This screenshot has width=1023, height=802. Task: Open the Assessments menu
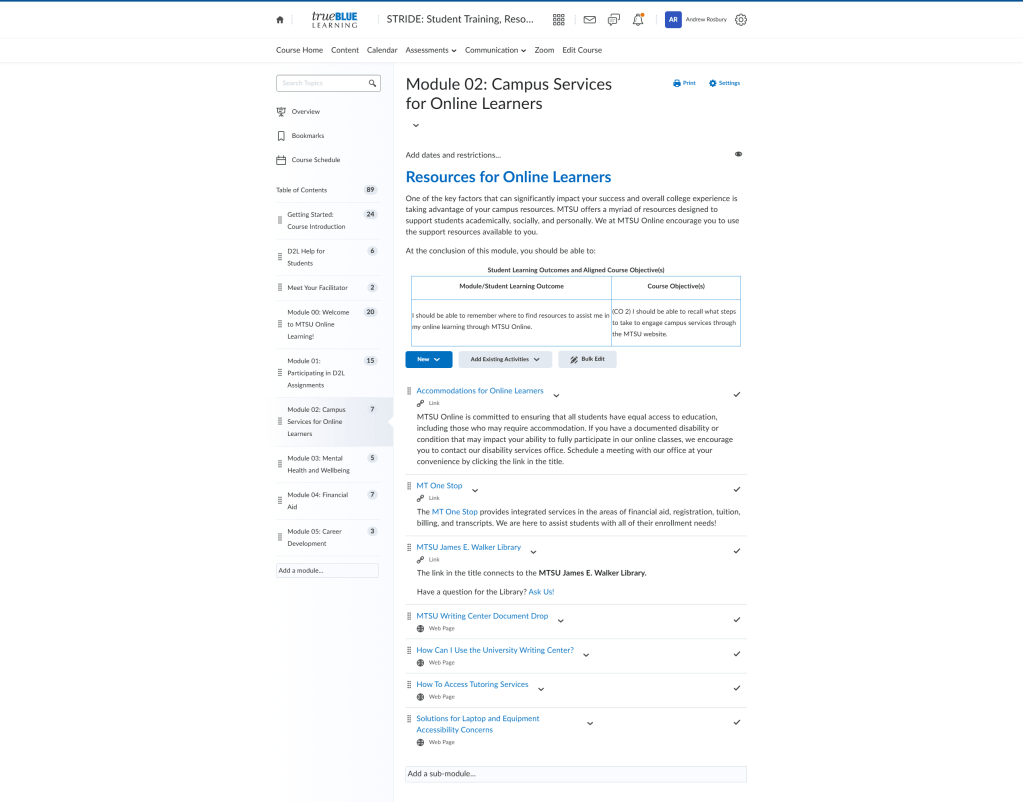[x=430, y=50]
